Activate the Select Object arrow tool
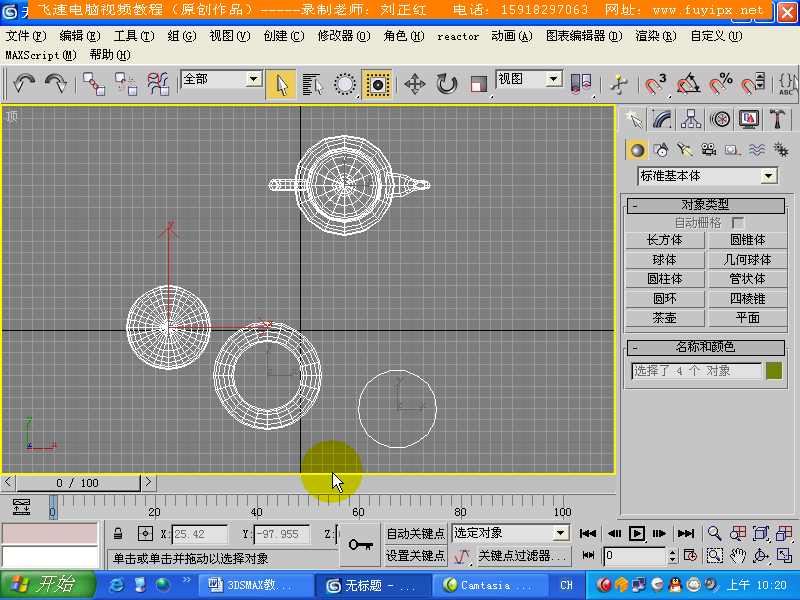This screenshot has height=600, width=800. (x=281, y=84)
